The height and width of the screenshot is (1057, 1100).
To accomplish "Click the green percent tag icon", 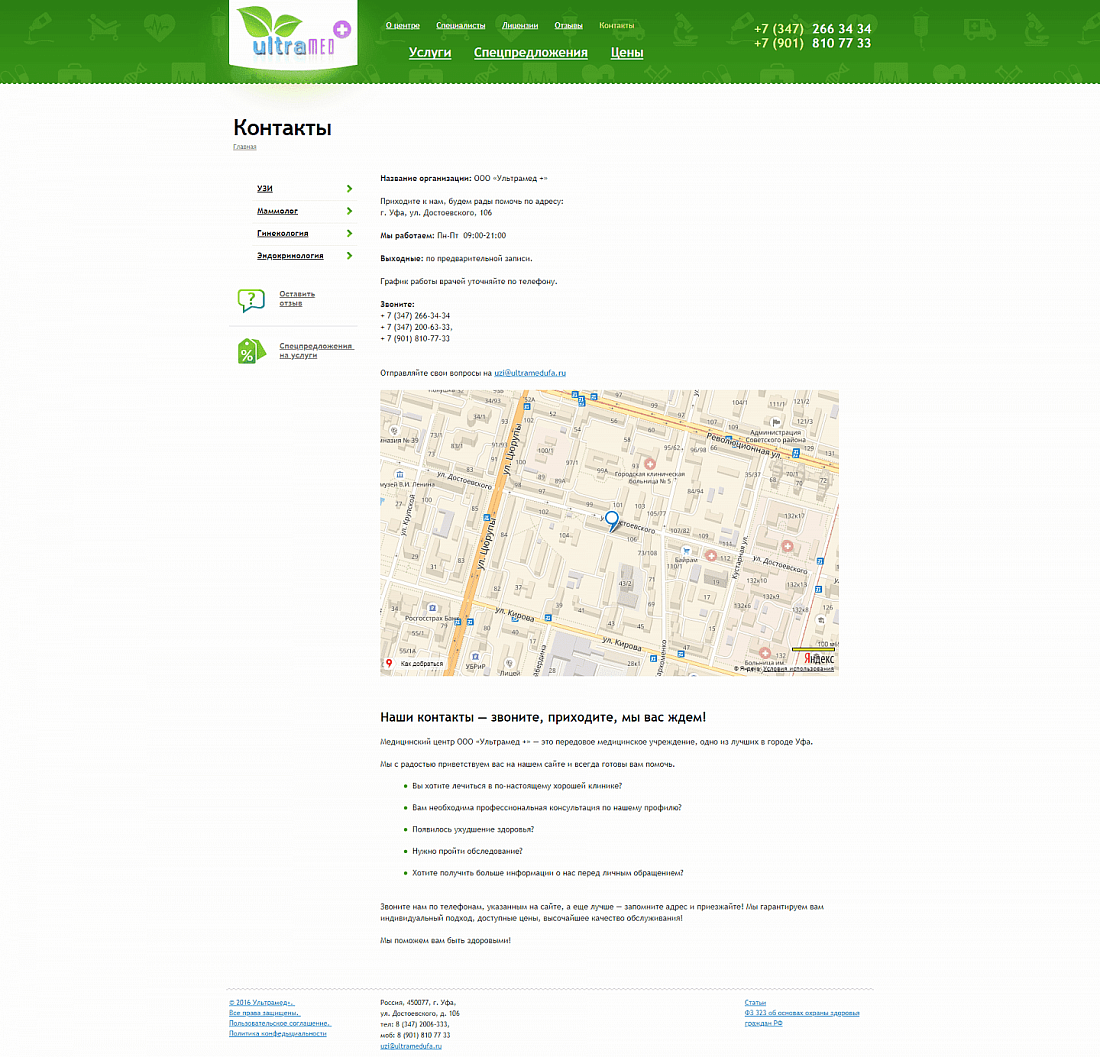I will point(251,351).
